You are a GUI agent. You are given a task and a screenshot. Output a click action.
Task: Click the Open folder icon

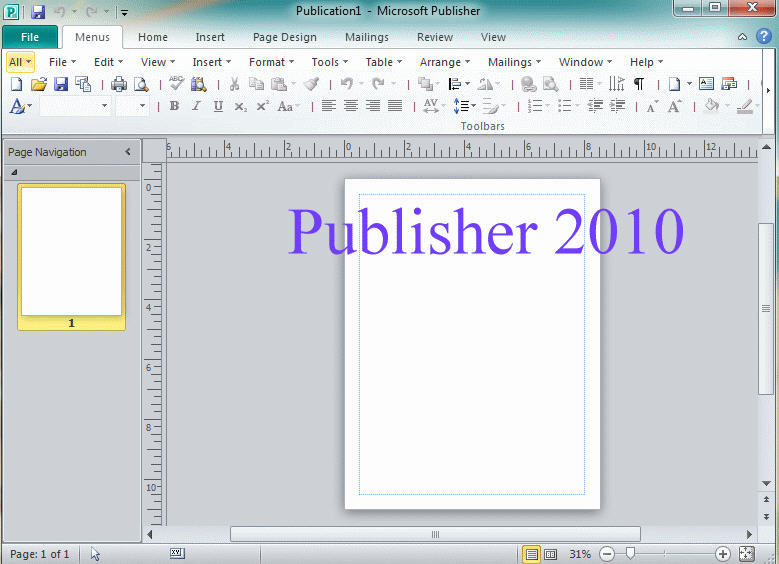[39, 84]
